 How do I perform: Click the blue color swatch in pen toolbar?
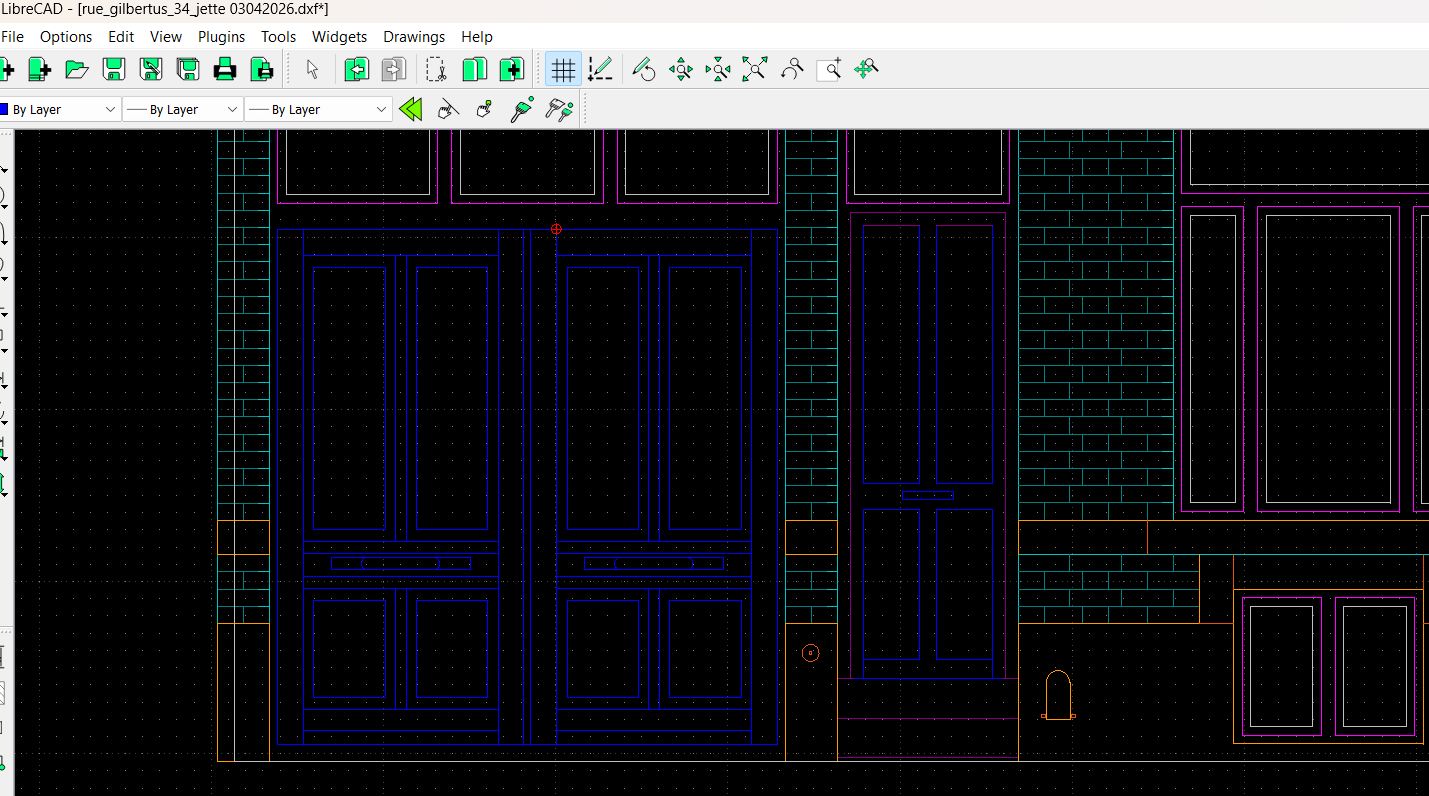[4, 109]
